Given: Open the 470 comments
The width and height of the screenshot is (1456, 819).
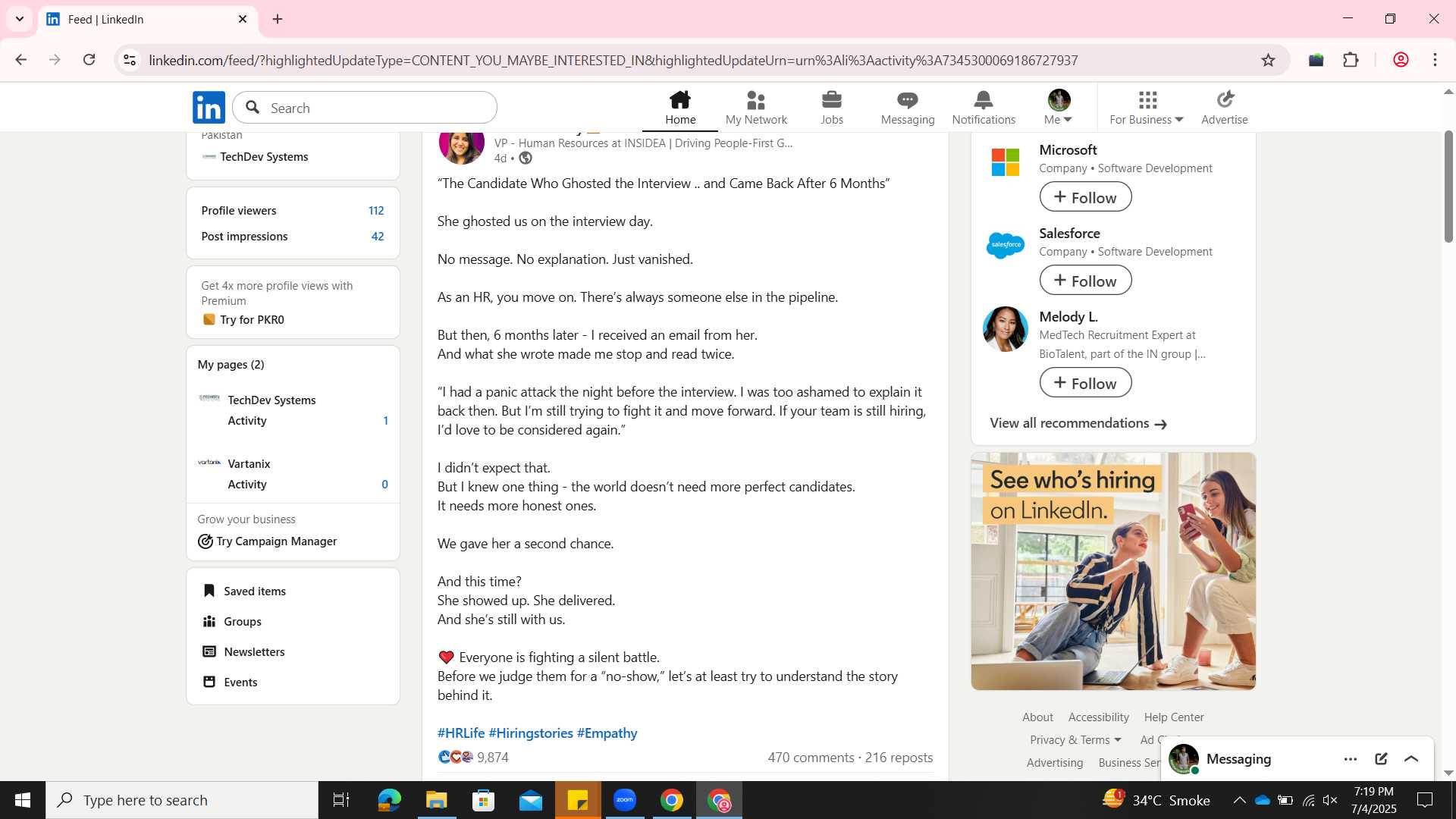Looking at the screenshot, I should point(811,758).
